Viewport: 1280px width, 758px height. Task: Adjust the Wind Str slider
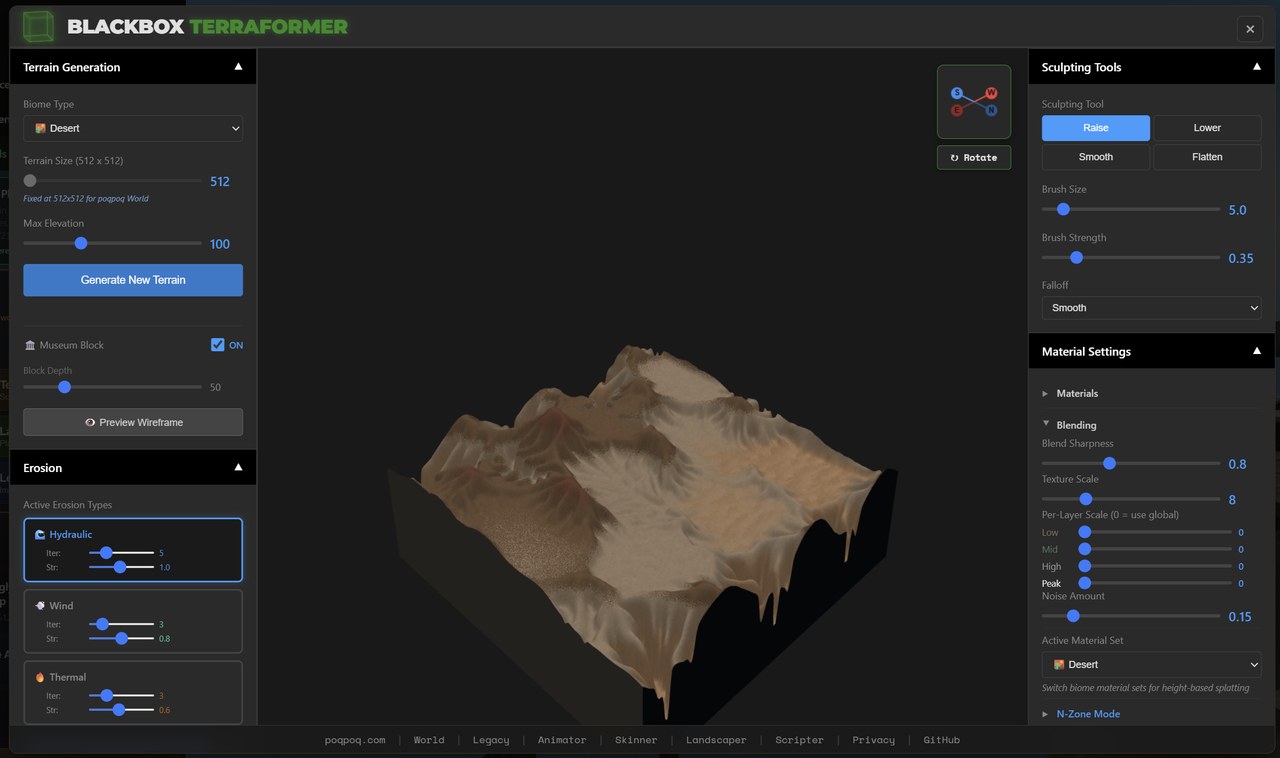coord(121,638)
